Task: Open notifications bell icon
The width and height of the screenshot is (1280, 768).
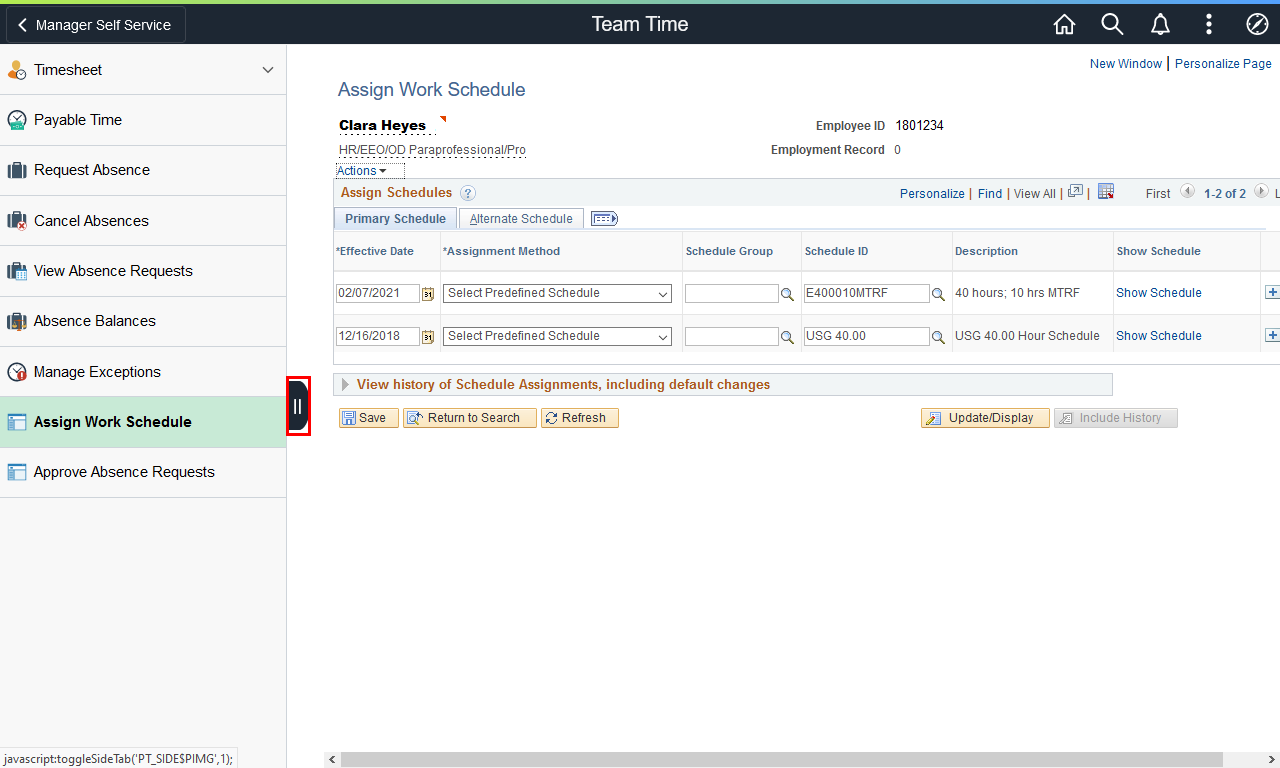Action: (x=1160, y=24)
